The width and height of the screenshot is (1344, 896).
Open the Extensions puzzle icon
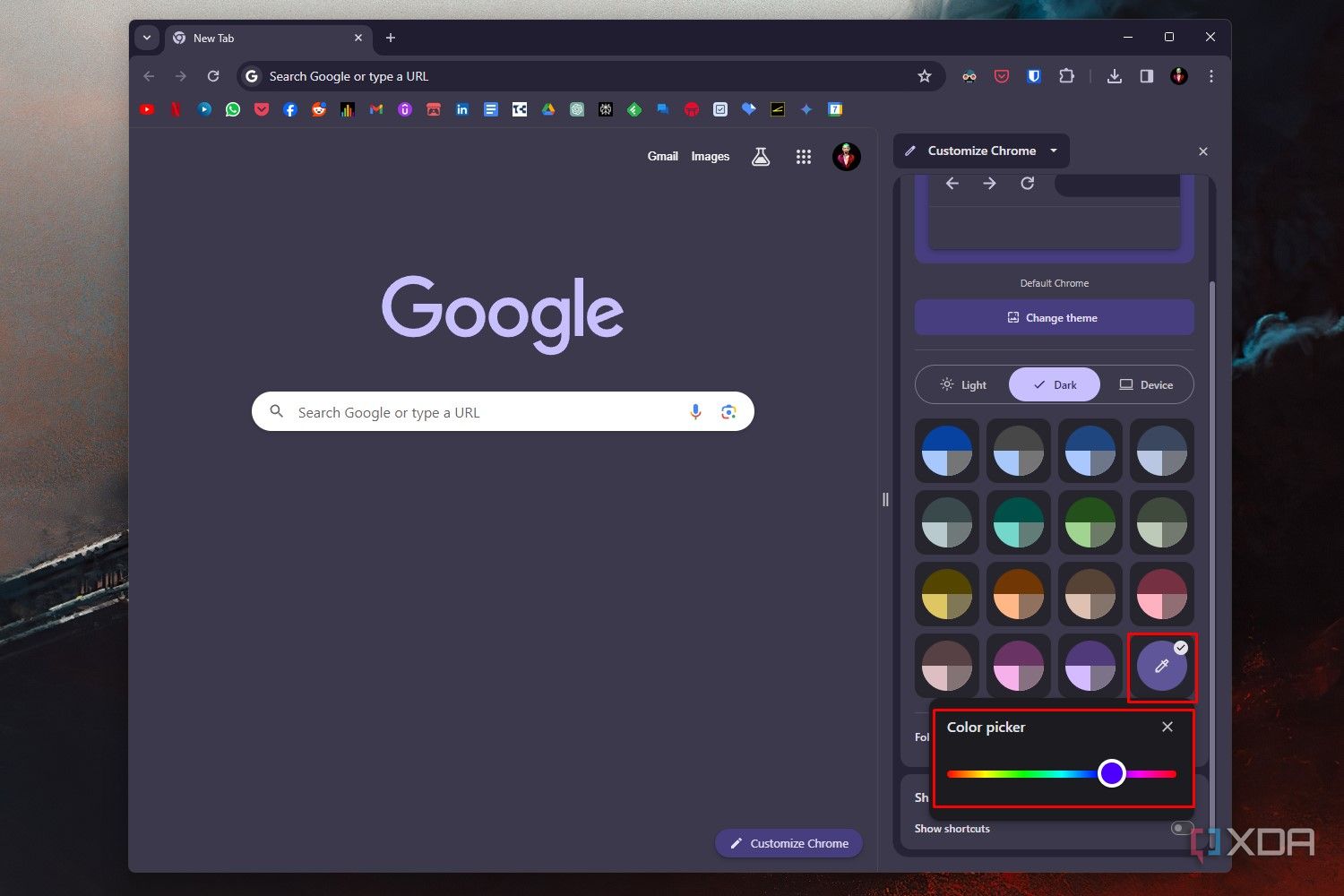1066,76
